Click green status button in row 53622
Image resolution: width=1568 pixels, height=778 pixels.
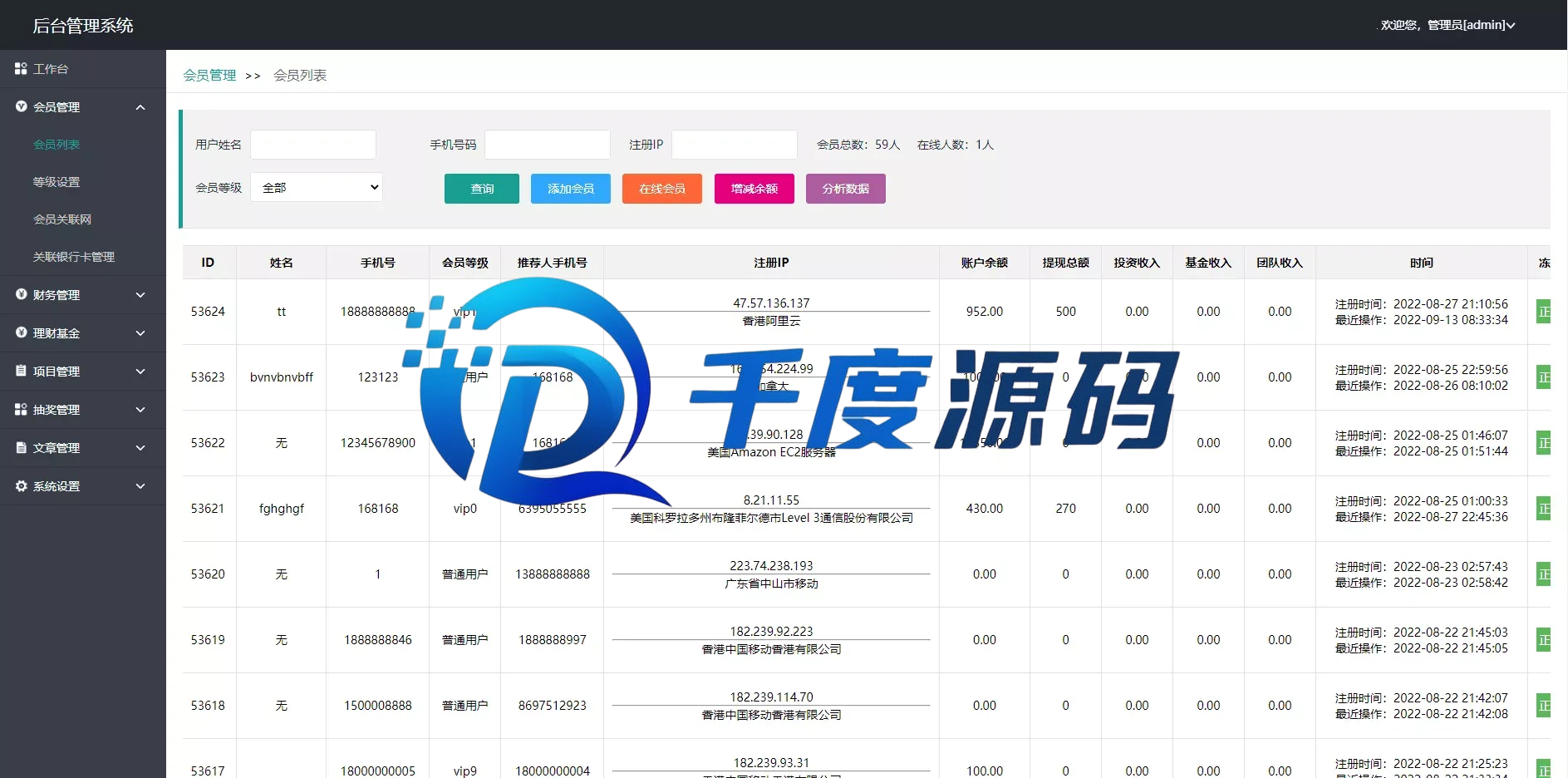pyautogui.click(x=1544, y=443)
